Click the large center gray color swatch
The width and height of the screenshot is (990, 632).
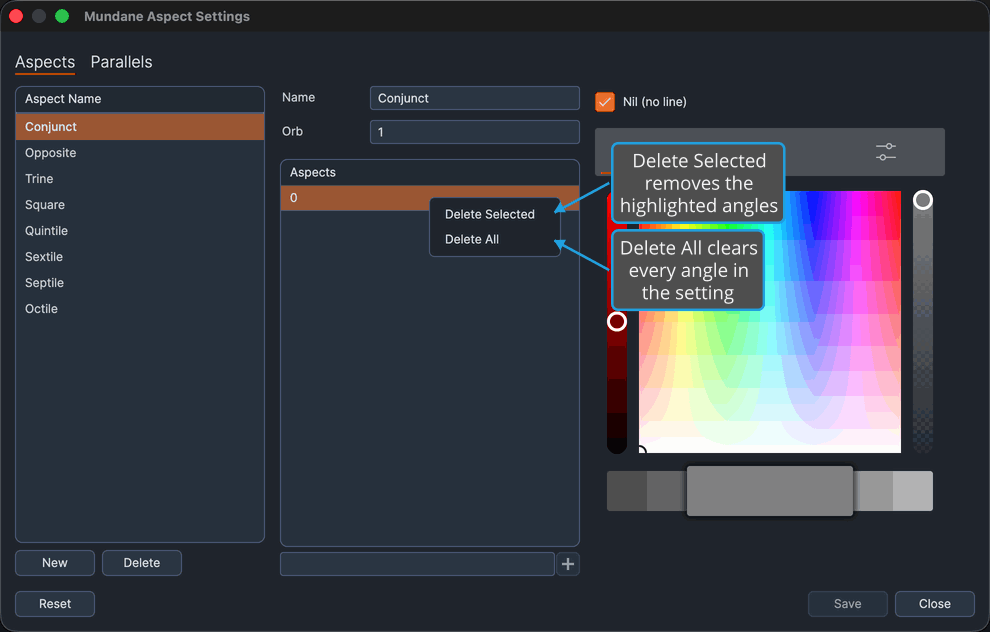coord(770,491)
